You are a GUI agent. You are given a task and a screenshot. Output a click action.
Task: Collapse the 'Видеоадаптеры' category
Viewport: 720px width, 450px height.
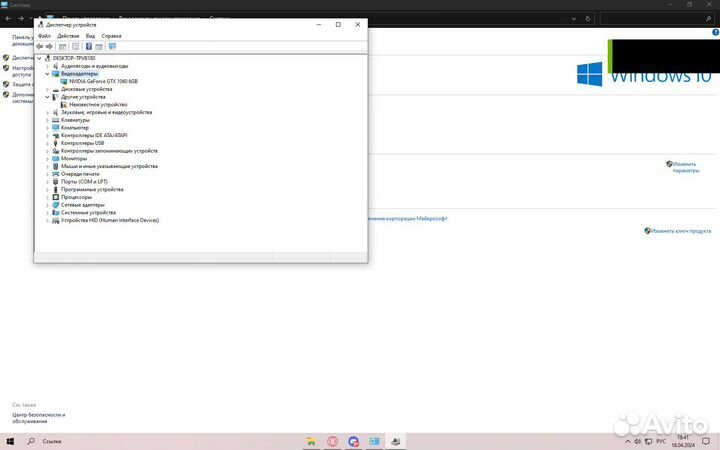[47, 73]
